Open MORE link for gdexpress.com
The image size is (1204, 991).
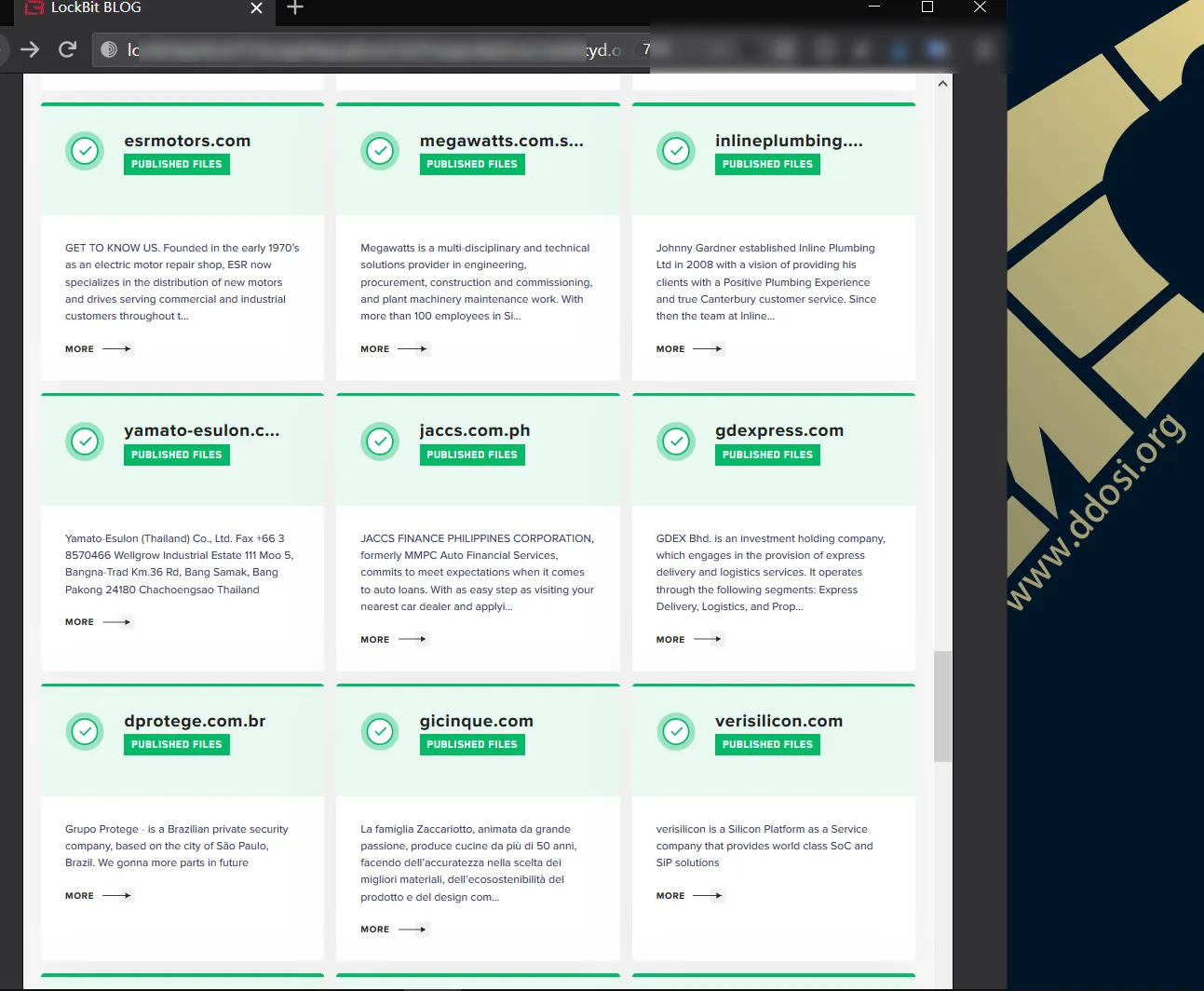pyautogui.click(x=690, y=640)
